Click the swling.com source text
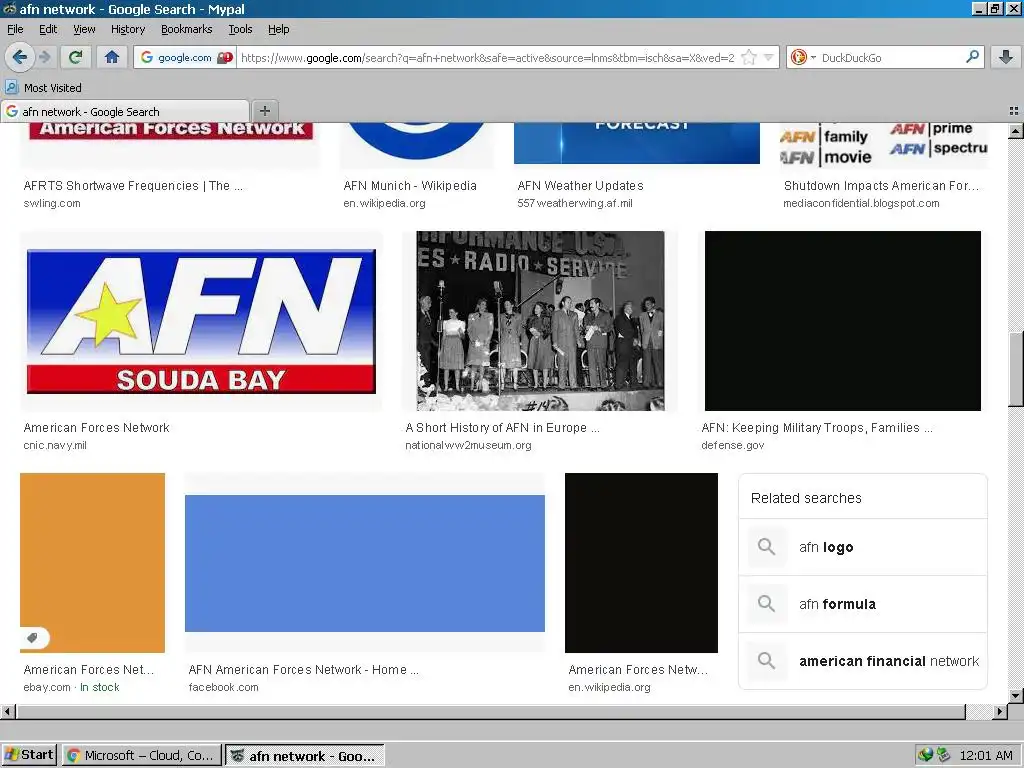This screenshot has height=768, width=1024. [x=52, y=203]
